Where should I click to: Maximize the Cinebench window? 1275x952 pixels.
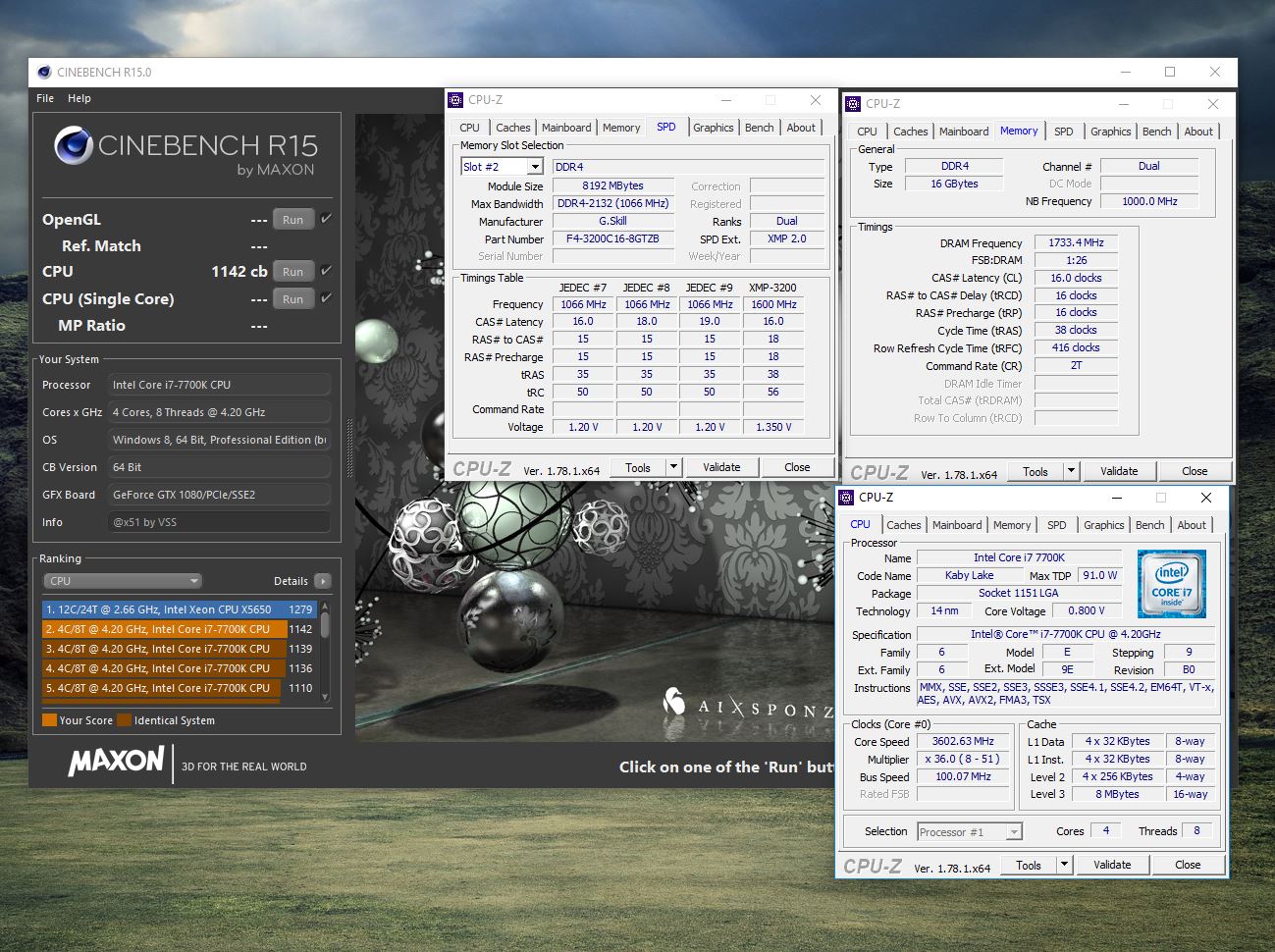click(1170, 72)
